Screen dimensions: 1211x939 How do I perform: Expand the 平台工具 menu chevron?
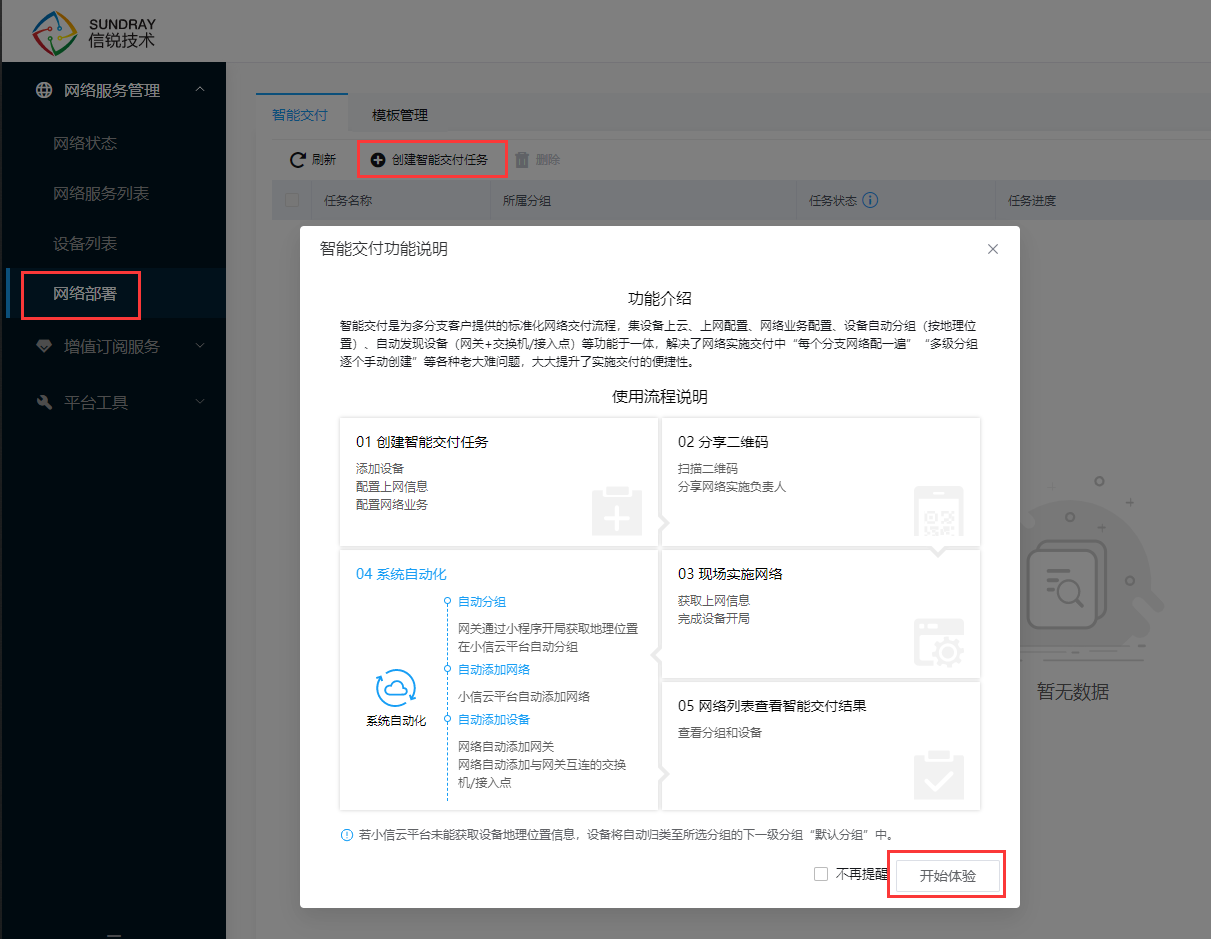(200, 402)
